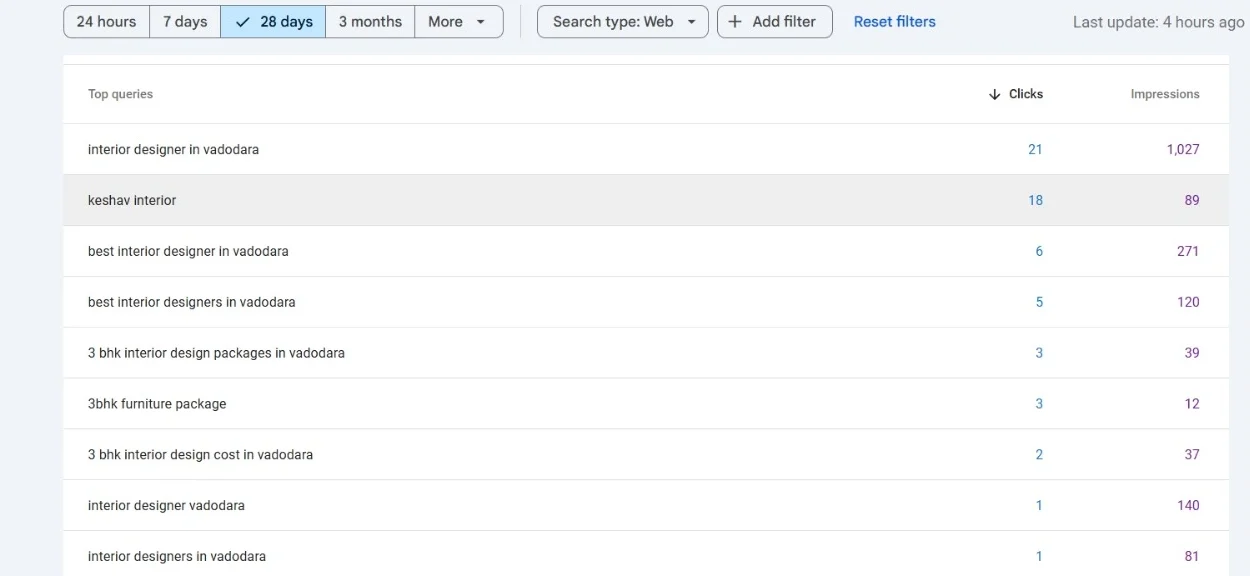Click the Reset filters link

894,22
